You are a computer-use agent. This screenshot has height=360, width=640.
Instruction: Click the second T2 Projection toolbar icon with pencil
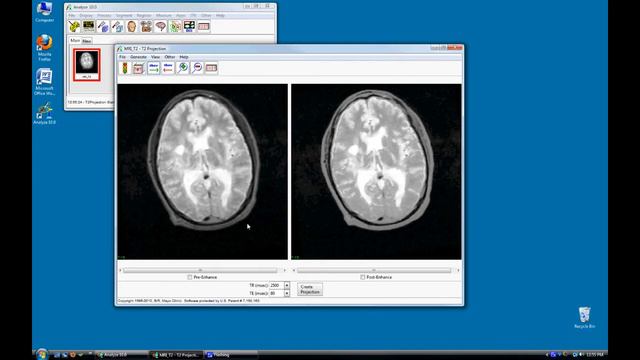click(139, 68)
